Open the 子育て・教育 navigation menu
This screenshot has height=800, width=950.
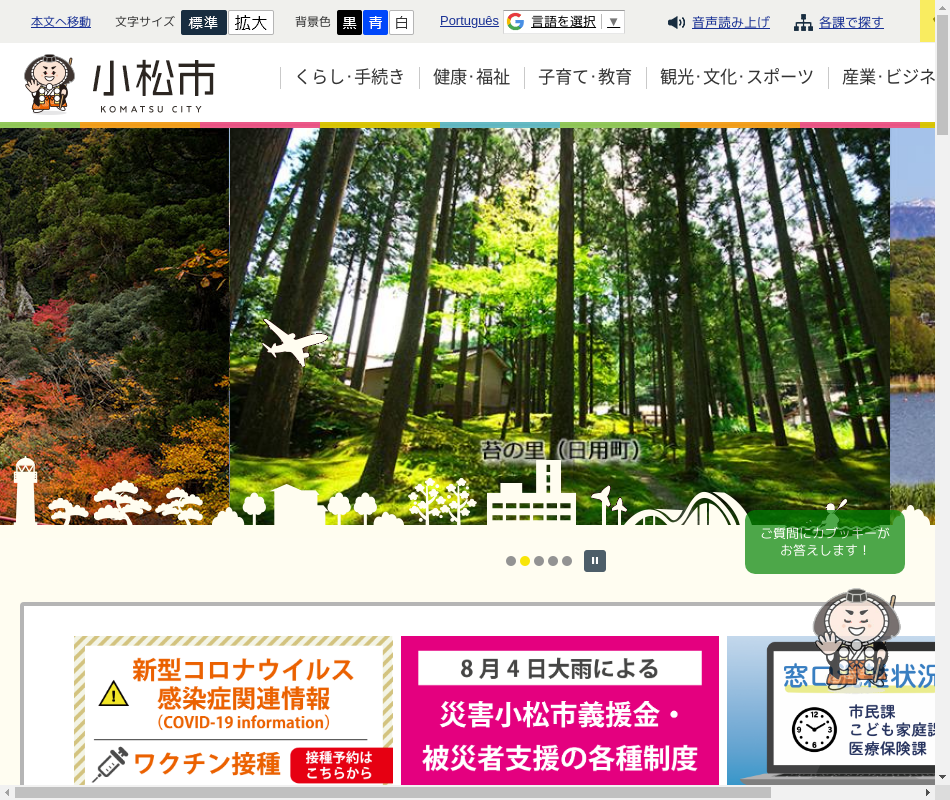pos(585,77)
